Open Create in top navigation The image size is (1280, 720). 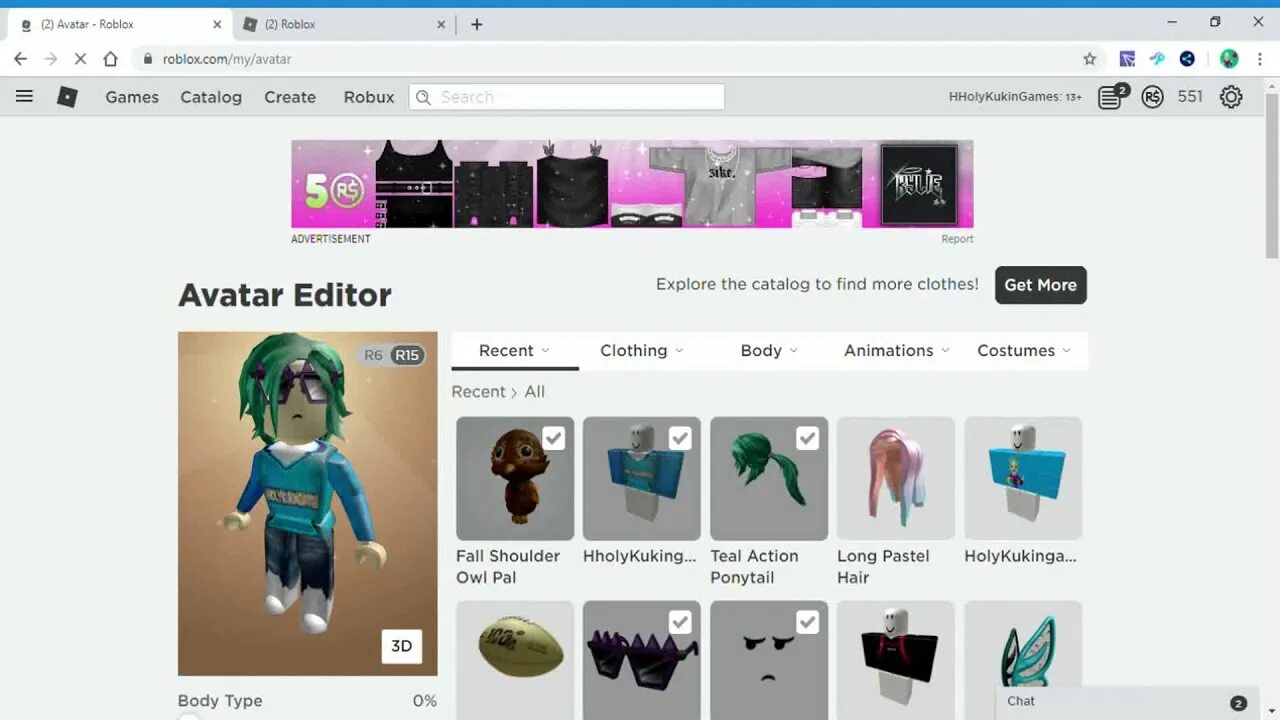(290, 97)
